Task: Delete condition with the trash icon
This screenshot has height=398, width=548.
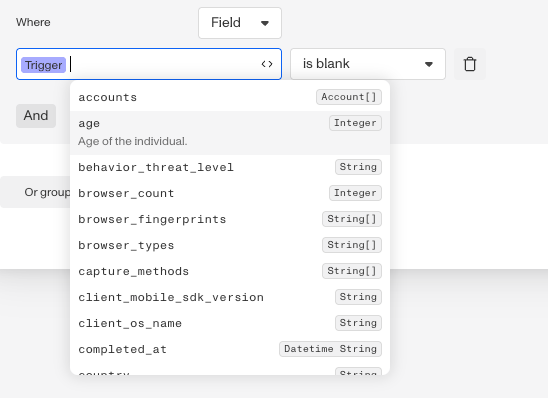Action: point(470,64)
